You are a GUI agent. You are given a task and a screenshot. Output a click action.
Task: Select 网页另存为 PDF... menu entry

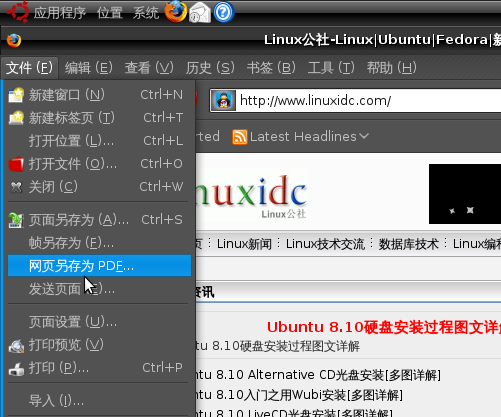click(x=99, y=266)
